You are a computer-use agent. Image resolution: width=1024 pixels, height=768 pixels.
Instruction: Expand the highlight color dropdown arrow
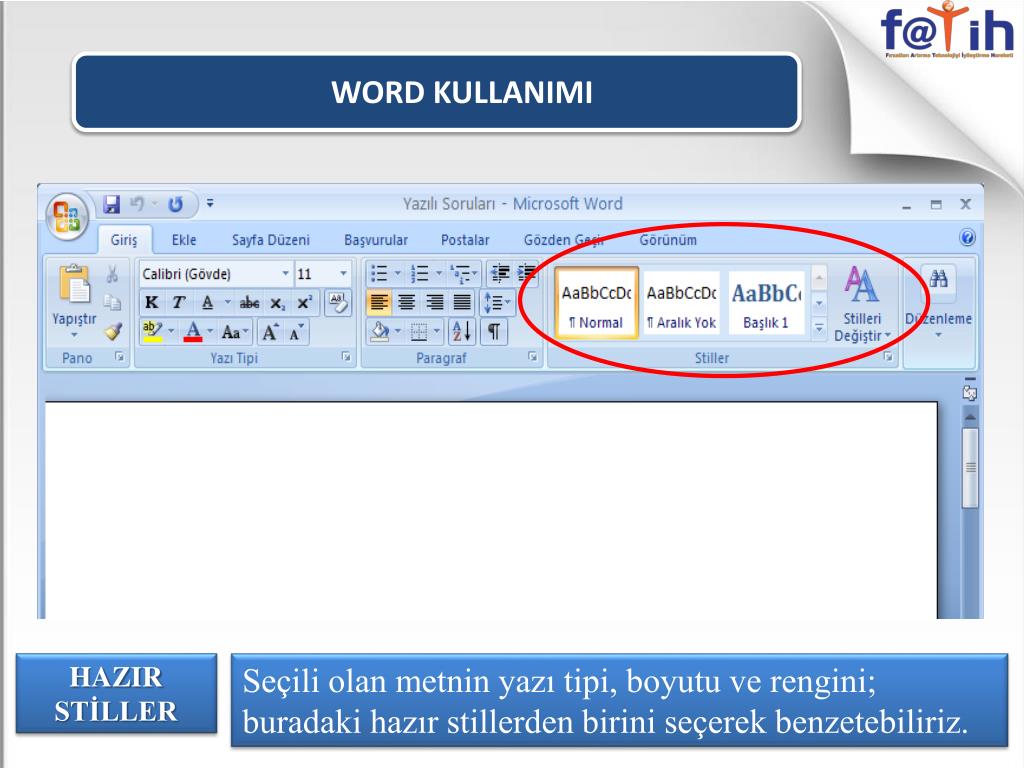tap(171, 332)
